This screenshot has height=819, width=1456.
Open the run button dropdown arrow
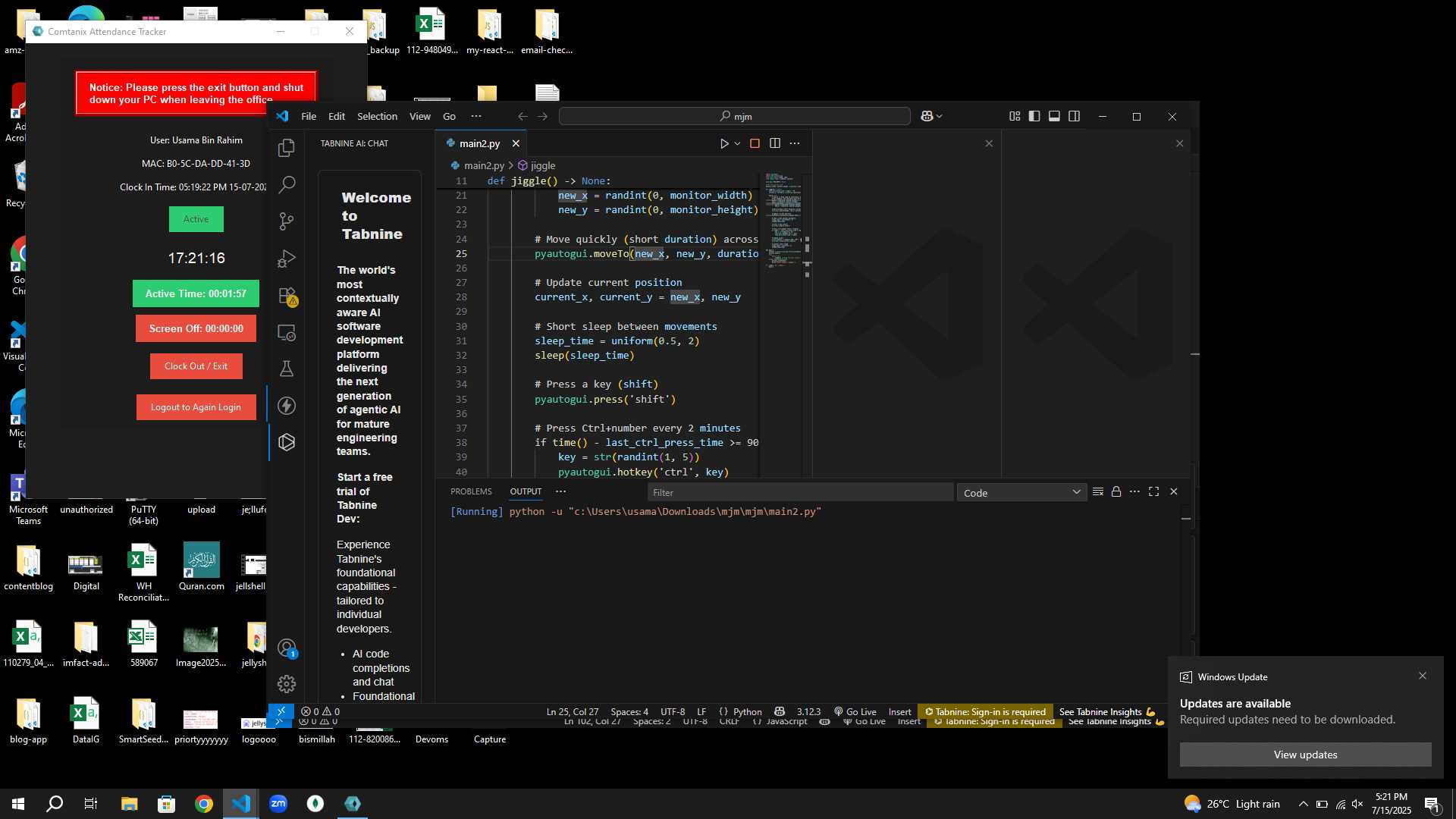tap(737, 143)
